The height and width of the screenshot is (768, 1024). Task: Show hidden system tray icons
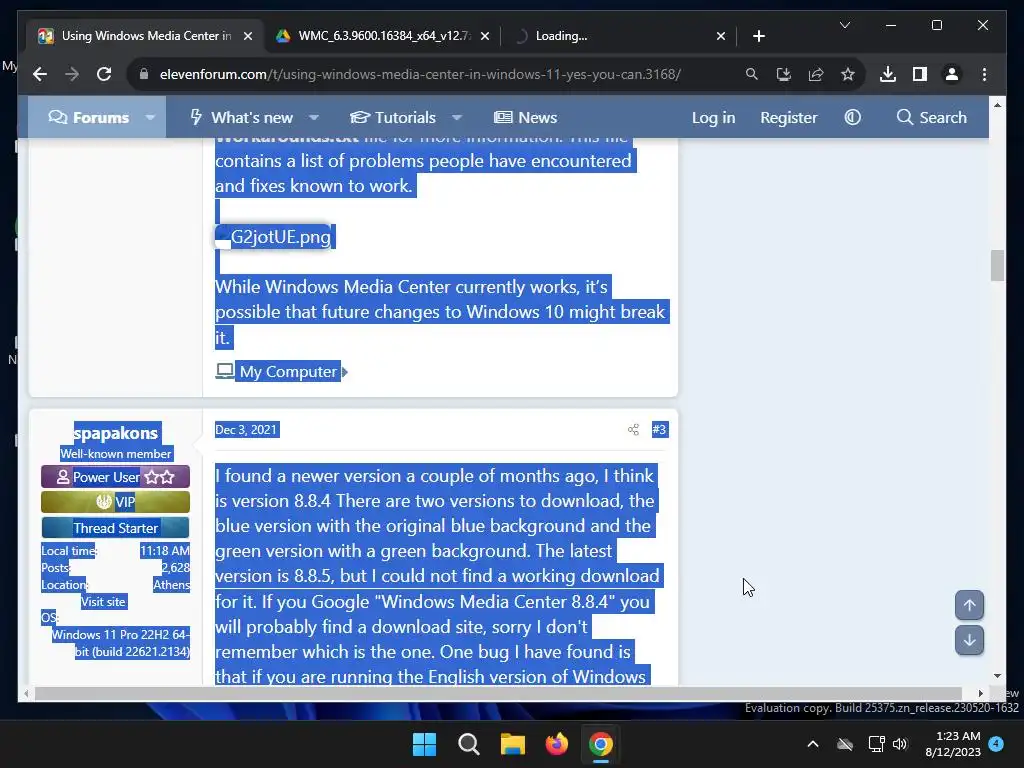click(x=812, y=744)
